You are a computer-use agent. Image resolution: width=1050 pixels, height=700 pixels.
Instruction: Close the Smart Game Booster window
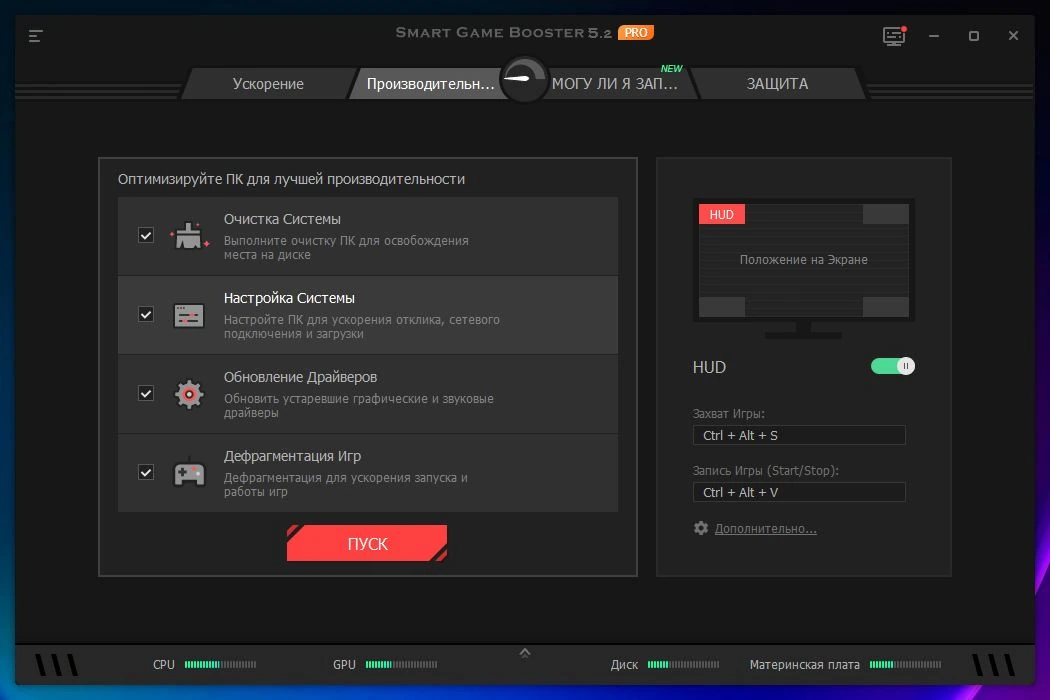(1013, 36)
